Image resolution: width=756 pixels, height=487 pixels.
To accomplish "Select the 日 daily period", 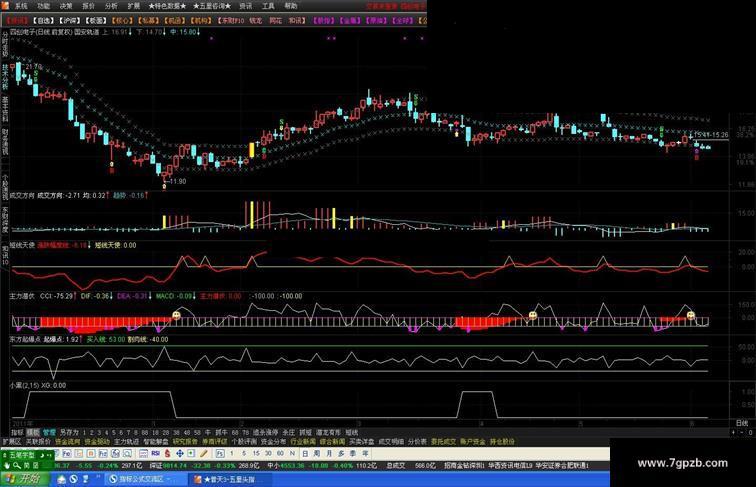I will pos(305,453).
